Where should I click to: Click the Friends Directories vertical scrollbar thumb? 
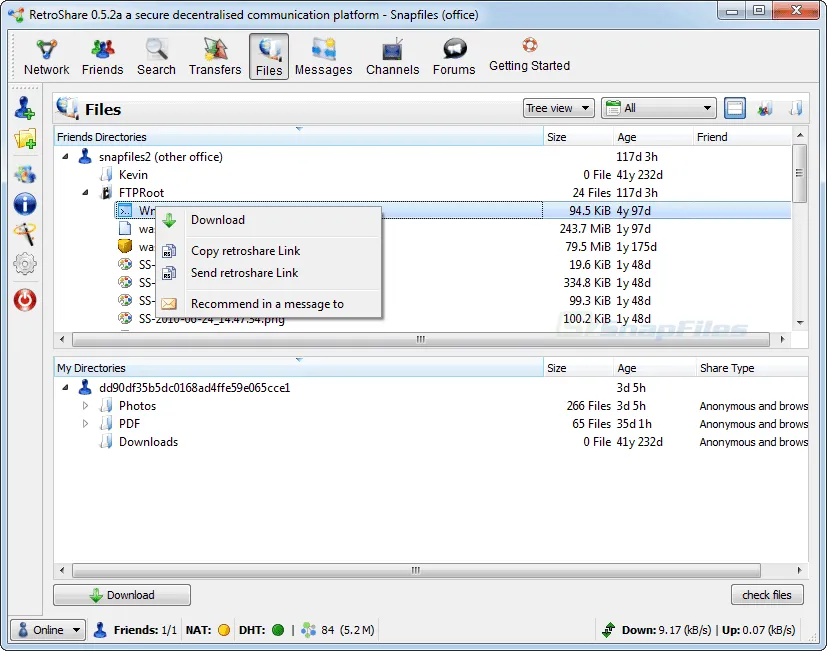[x=800, y=173]
